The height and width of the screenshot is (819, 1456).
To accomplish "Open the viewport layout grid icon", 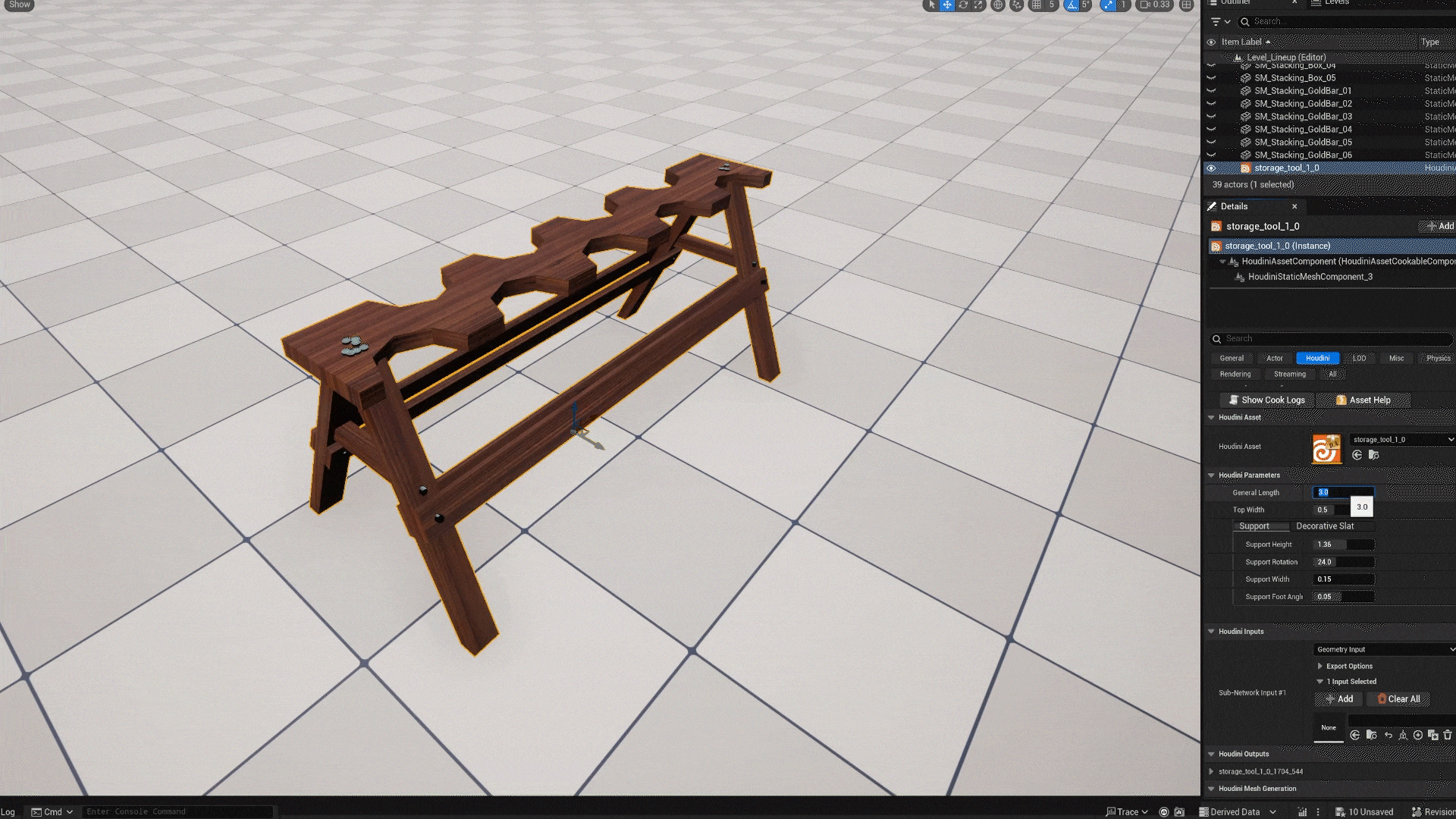I will click(x=1187, y=5).
